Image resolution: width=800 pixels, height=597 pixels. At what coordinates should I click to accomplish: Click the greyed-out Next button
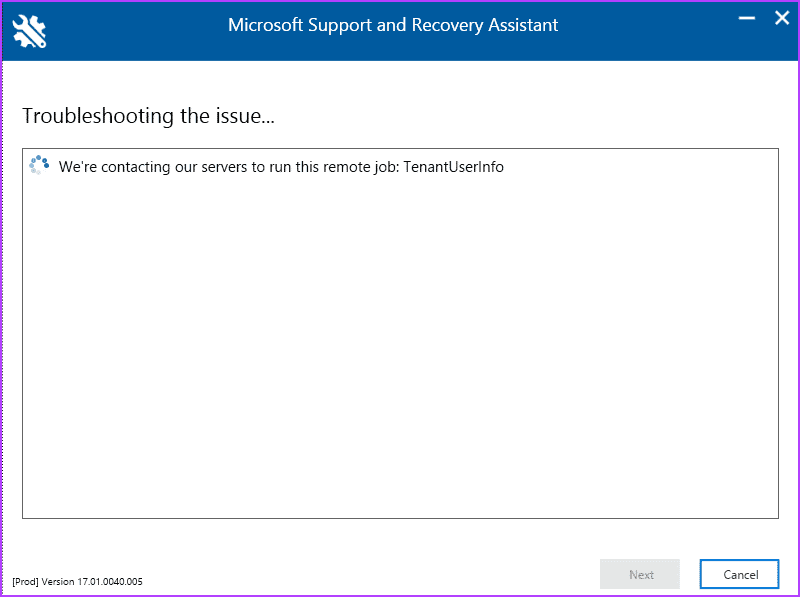click(x=640, y=575)
